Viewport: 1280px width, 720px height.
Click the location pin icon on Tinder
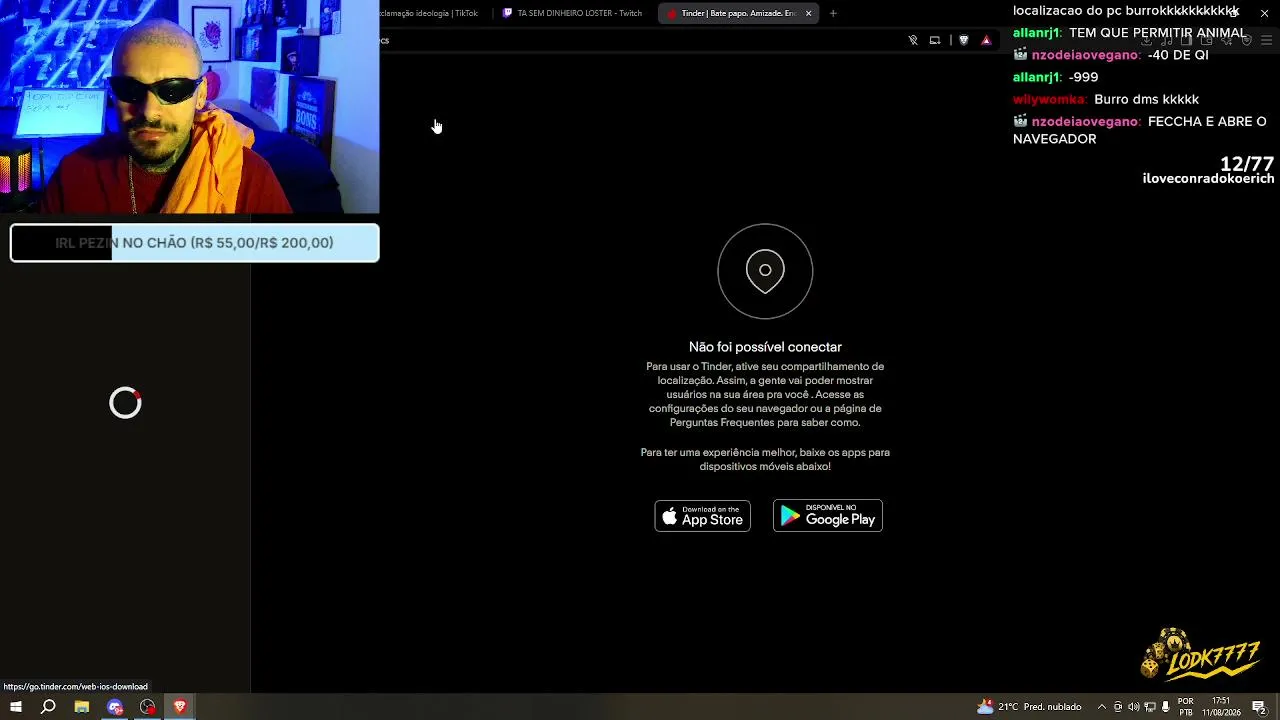click(765, 271)
